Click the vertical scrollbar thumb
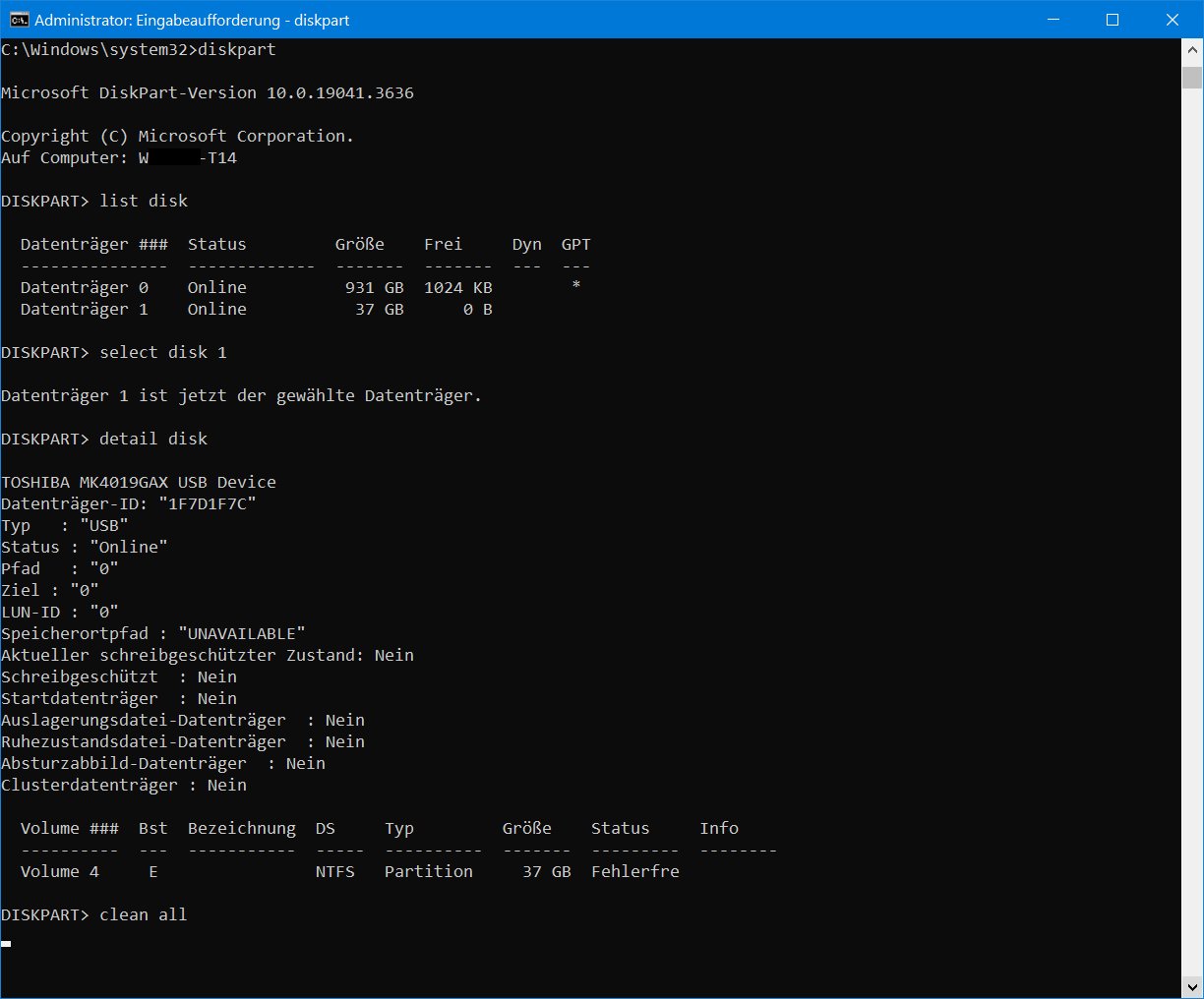1204x999 pixels. pyautogui.click(x=1192, y=78)
